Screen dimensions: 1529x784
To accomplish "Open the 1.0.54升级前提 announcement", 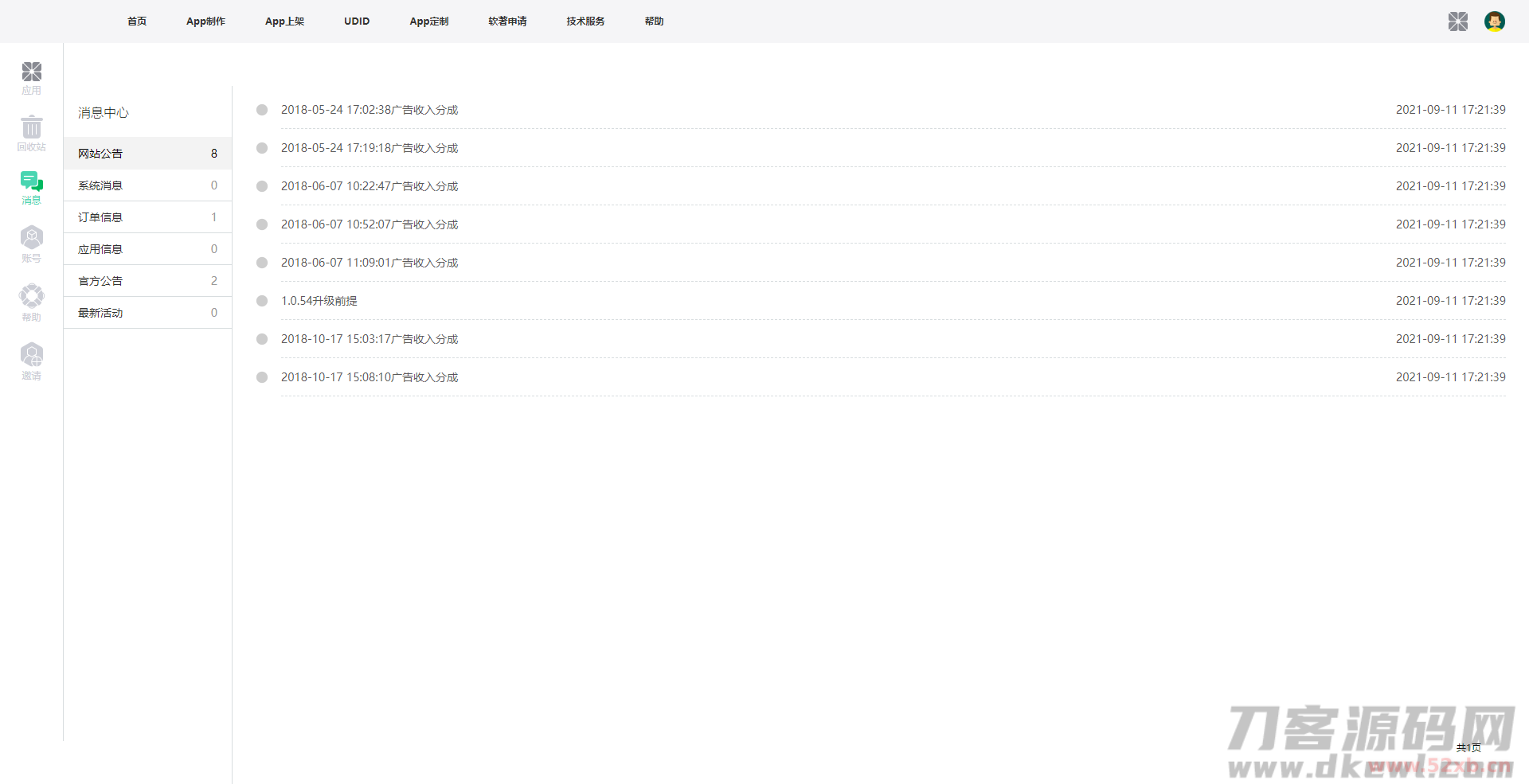I will [x=319, y=301].
